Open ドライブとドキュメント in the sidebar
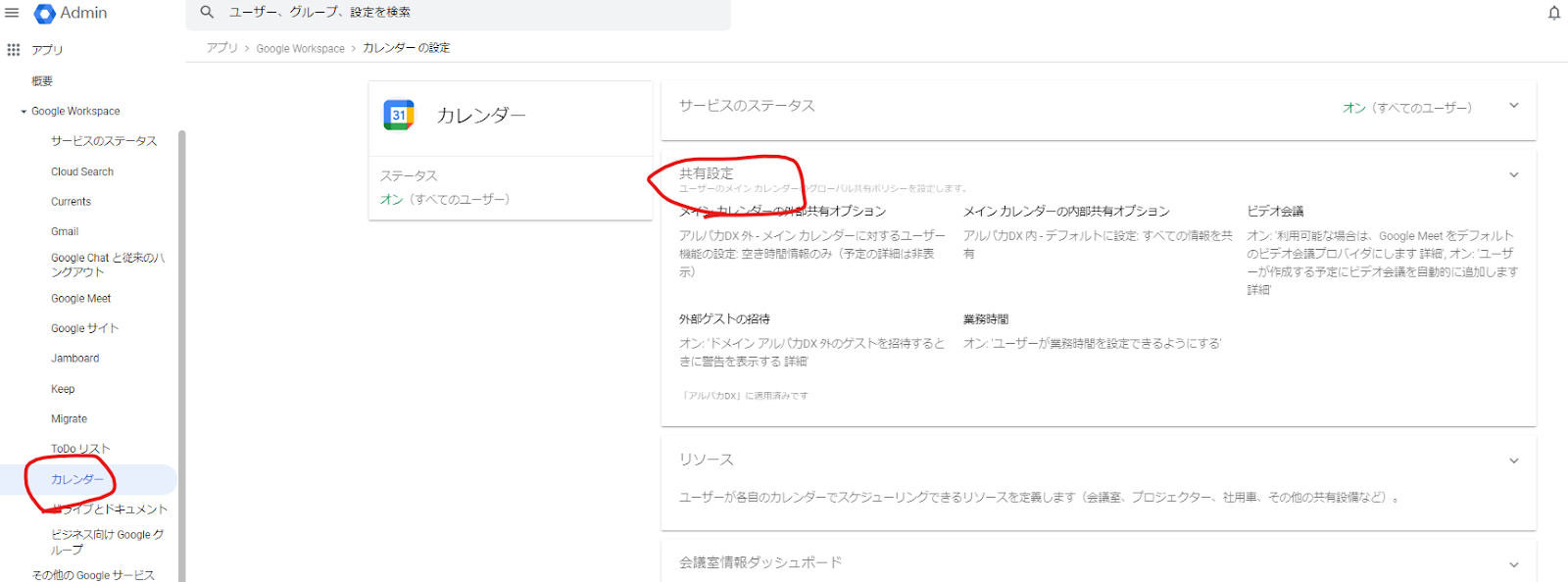Screen dimensions: 1568x582 110,509
